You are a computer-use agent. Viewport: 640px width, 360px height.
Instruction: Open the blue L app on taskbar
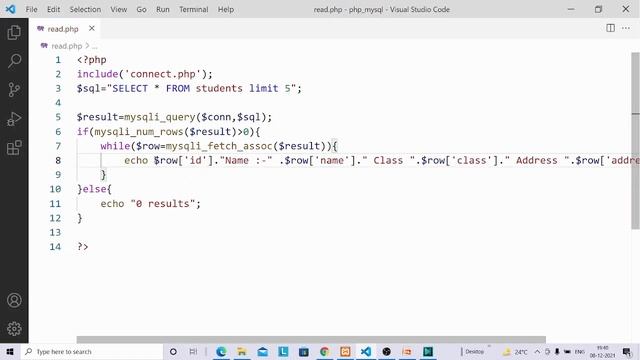click(283, 351)
